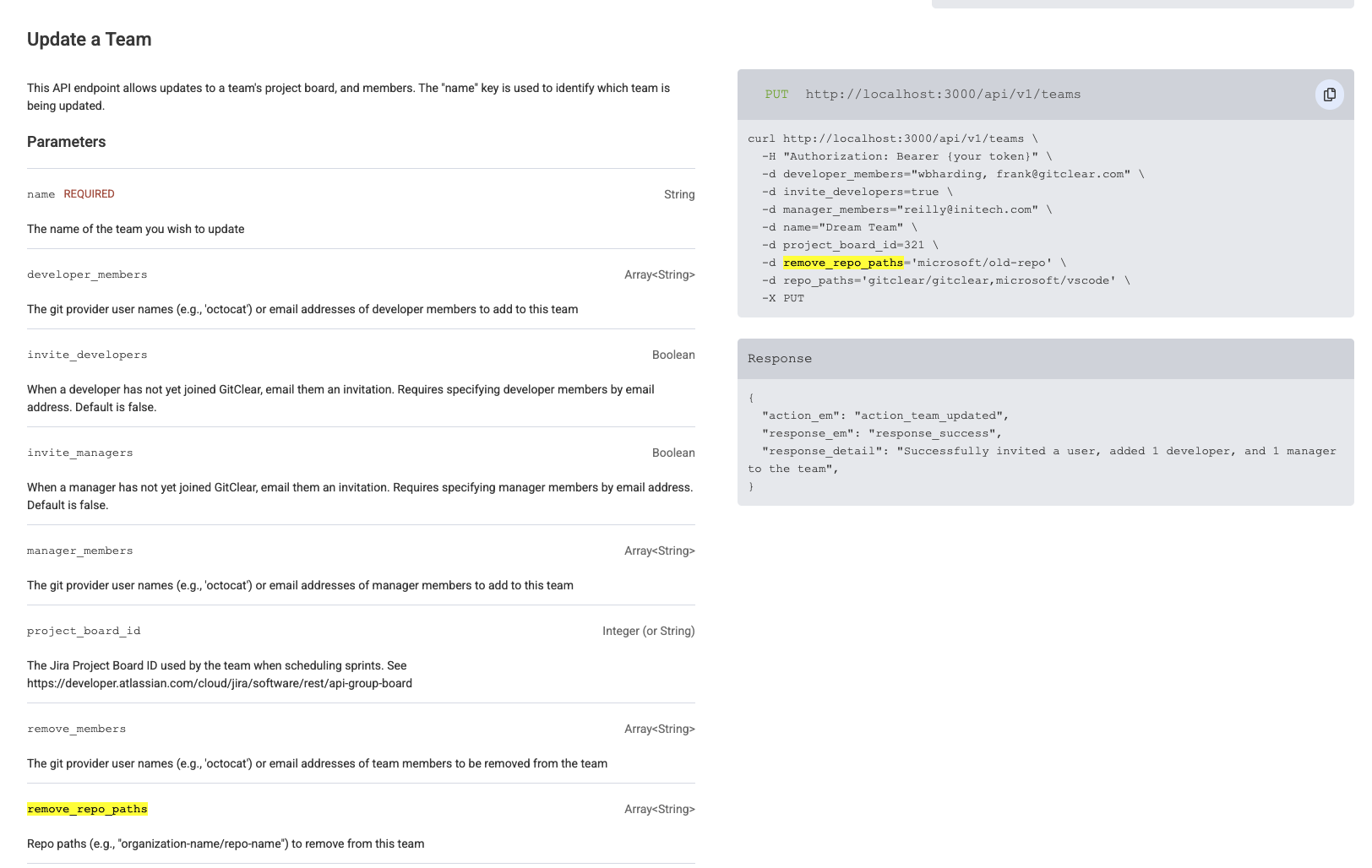Click the highlighted remove_repo_paths parameter name
1372x868 pixels.
coord(87,809)
